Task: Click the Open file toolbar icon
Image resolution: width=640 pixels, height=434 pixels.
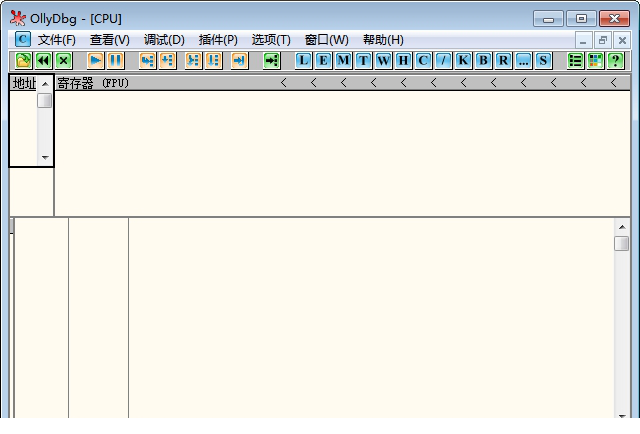Action: (x=23, y=61)
